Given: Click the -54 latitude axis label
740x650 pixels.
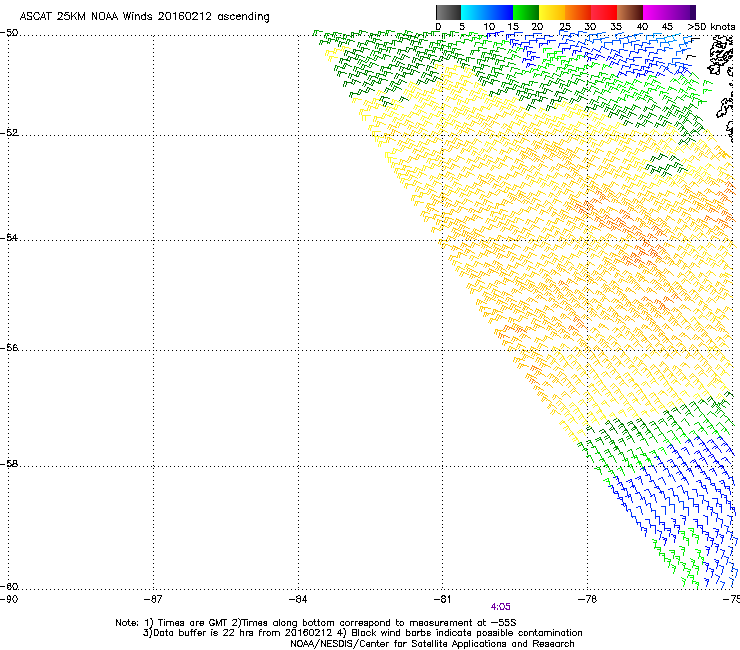Looking at the screenshot, I should (9, 237).
